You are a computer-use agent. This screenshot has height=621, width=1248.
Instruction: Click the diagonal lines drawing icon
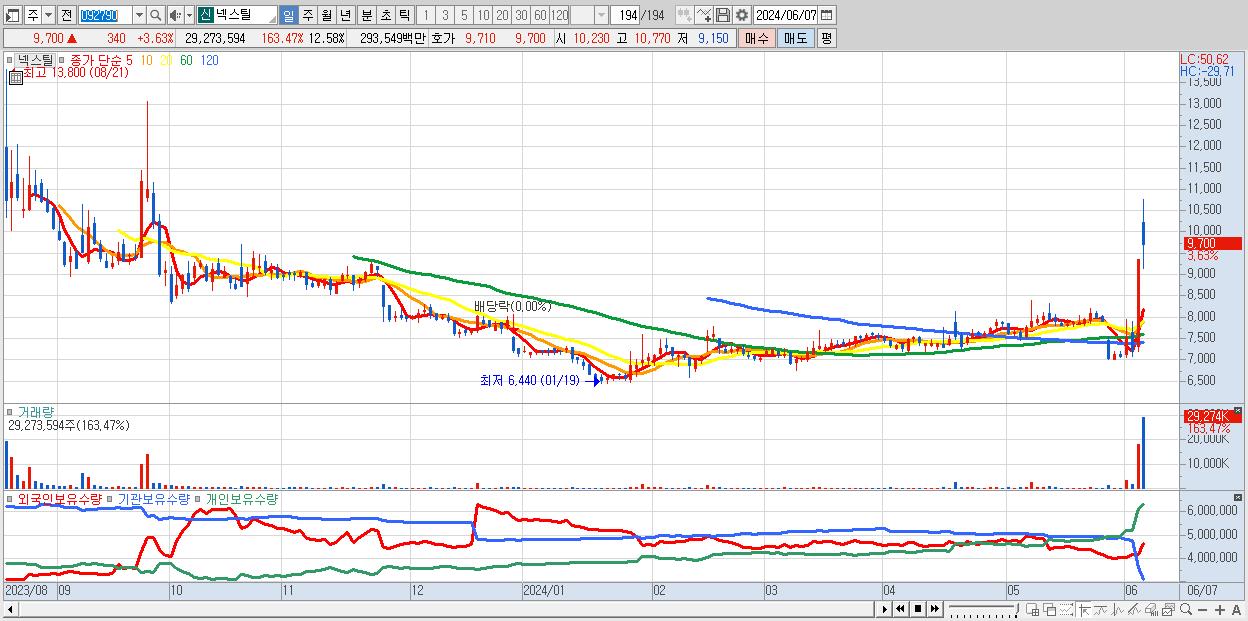[x=1135, y=610]
